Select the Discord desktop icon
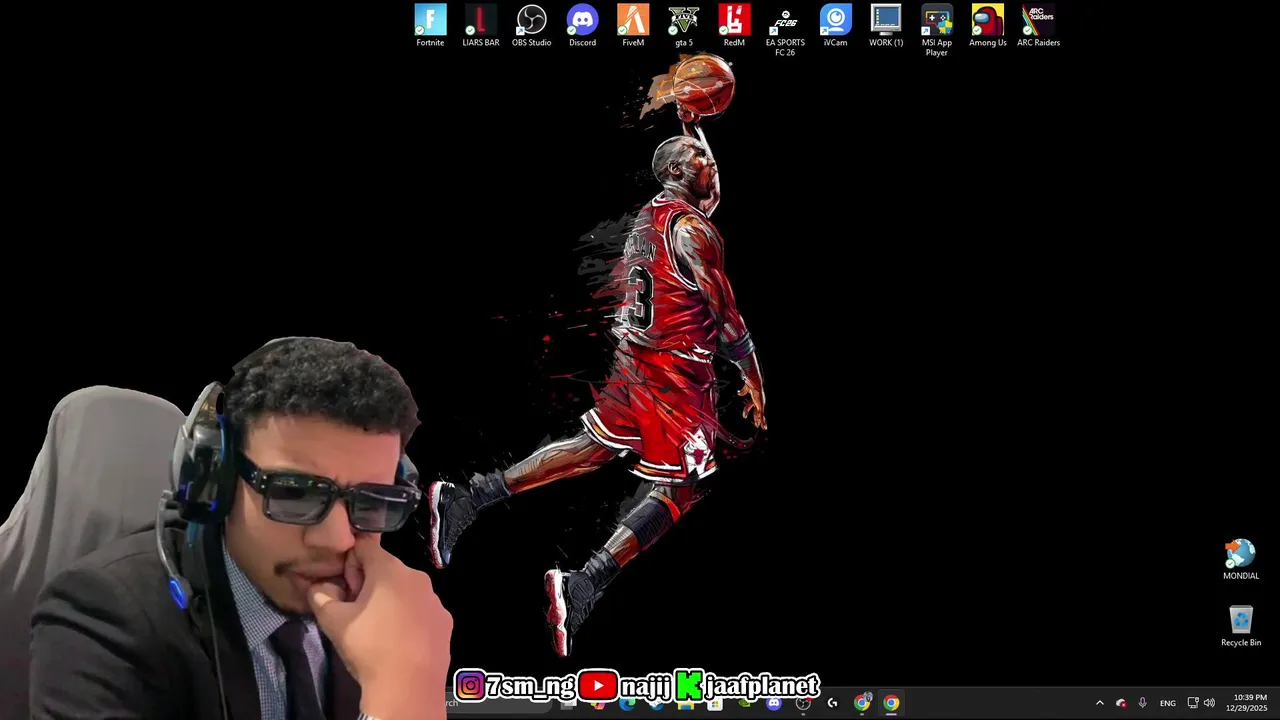 (x=582, y=26)
